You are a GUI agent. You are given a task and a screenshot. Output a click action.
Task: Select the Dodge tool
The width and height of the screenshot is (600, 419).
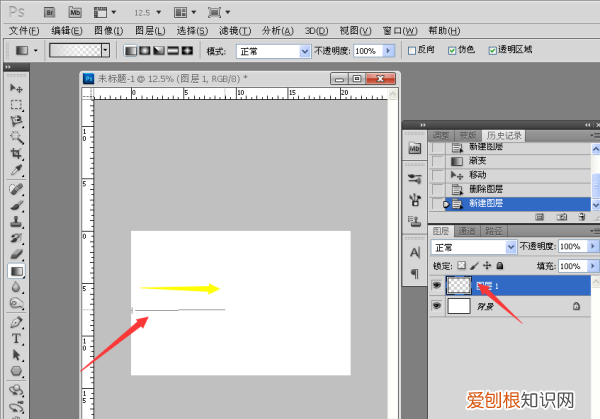point(16,303)
